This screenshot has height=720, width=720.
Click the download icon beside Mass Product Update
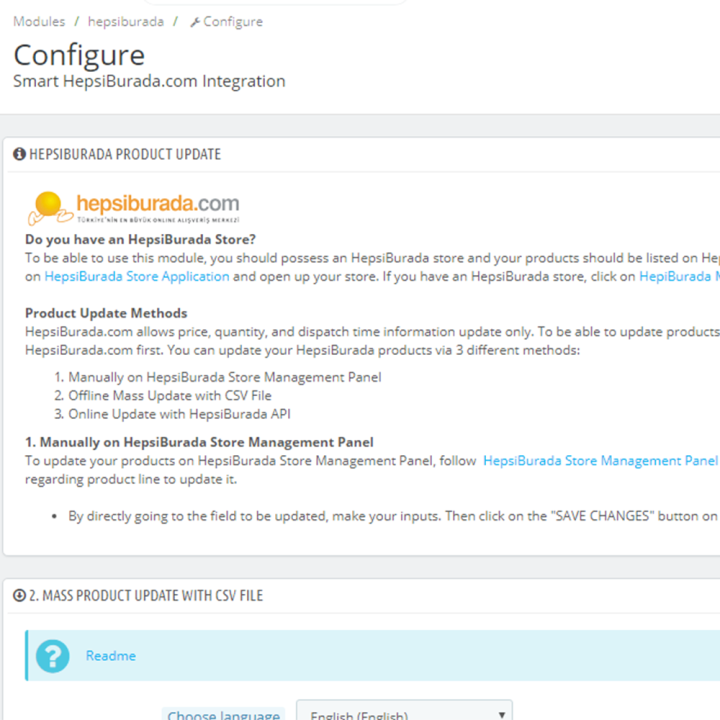19,596
